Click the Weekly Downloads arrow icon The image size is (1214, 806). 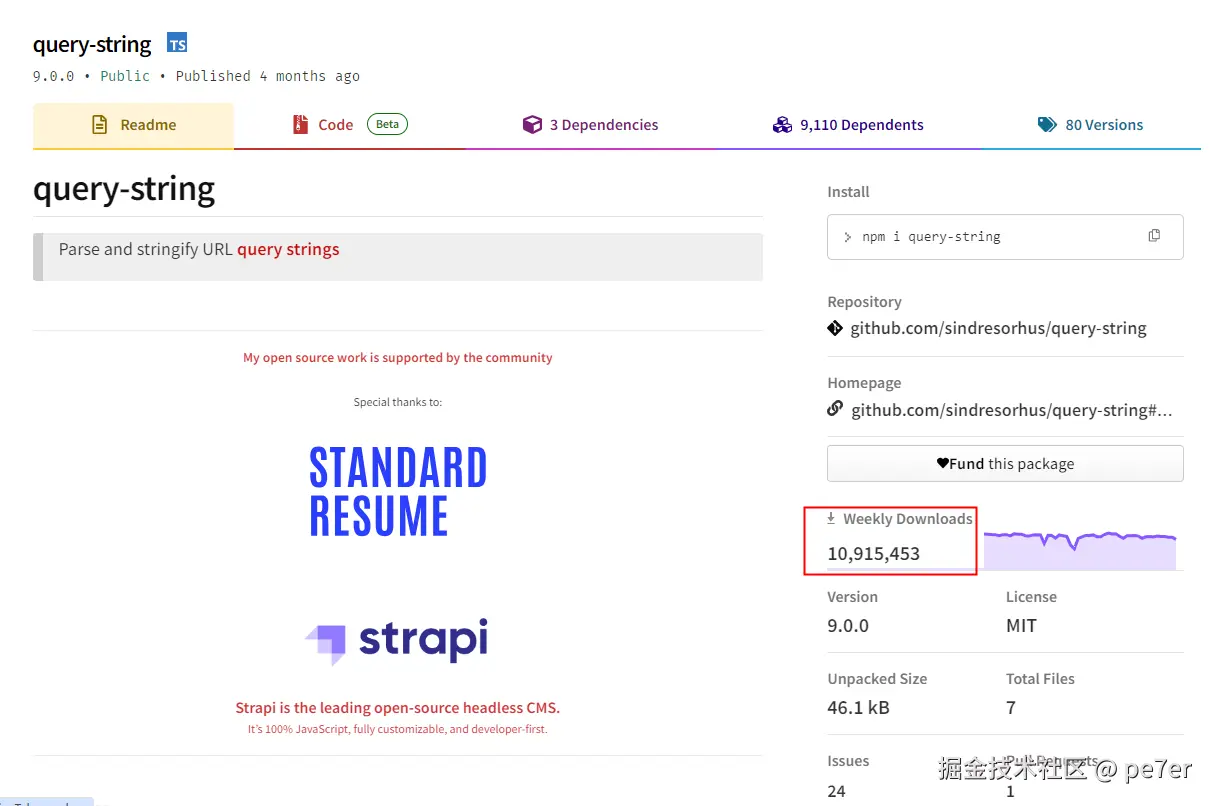point(831,519)
